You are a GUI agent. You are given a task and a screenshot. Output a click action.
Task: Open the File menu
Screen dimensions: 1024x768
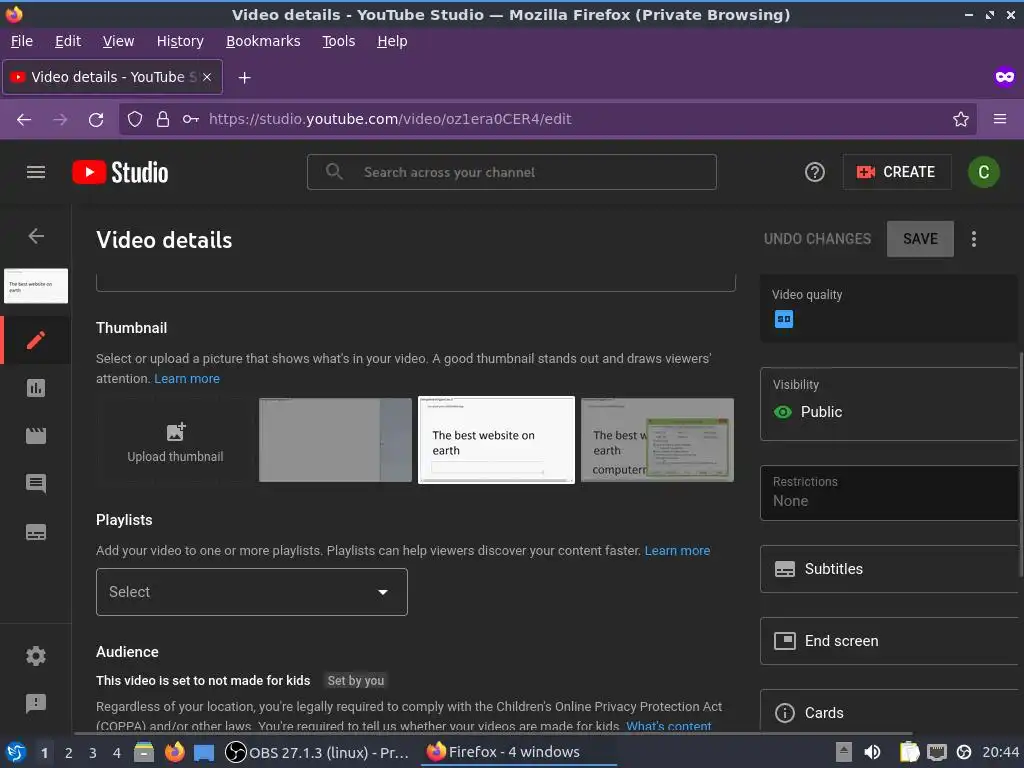(x=22, y=41)
